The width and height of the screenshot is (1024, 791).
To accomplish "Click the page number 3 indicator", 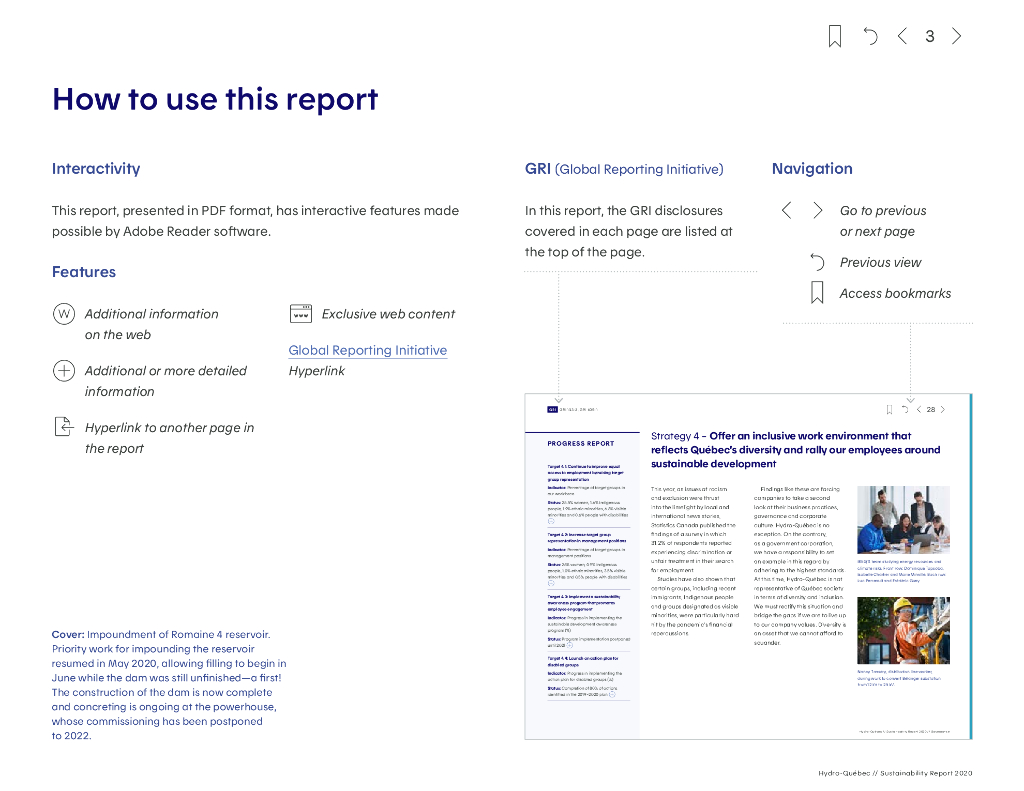I will click(929, 37).
